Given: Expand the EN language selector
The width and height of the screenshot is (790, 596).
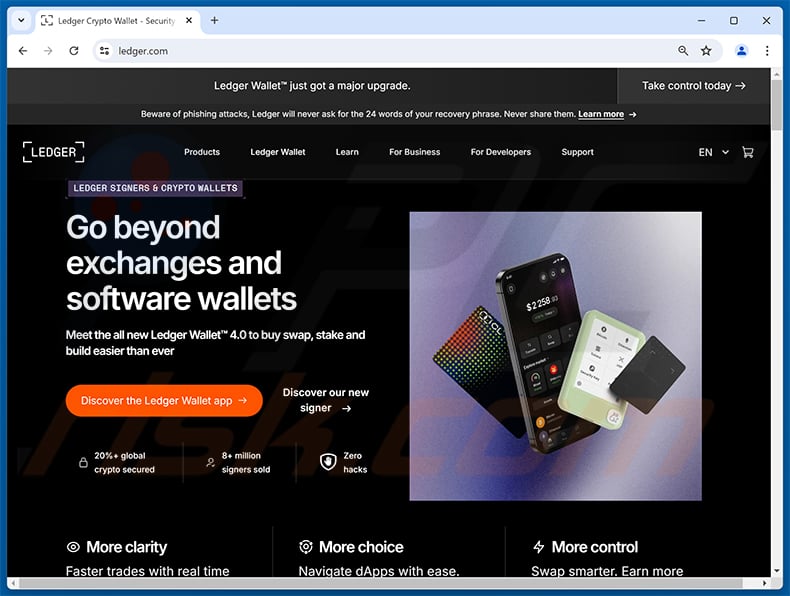Looking at the screenshot, I should (x=713, y=152).
